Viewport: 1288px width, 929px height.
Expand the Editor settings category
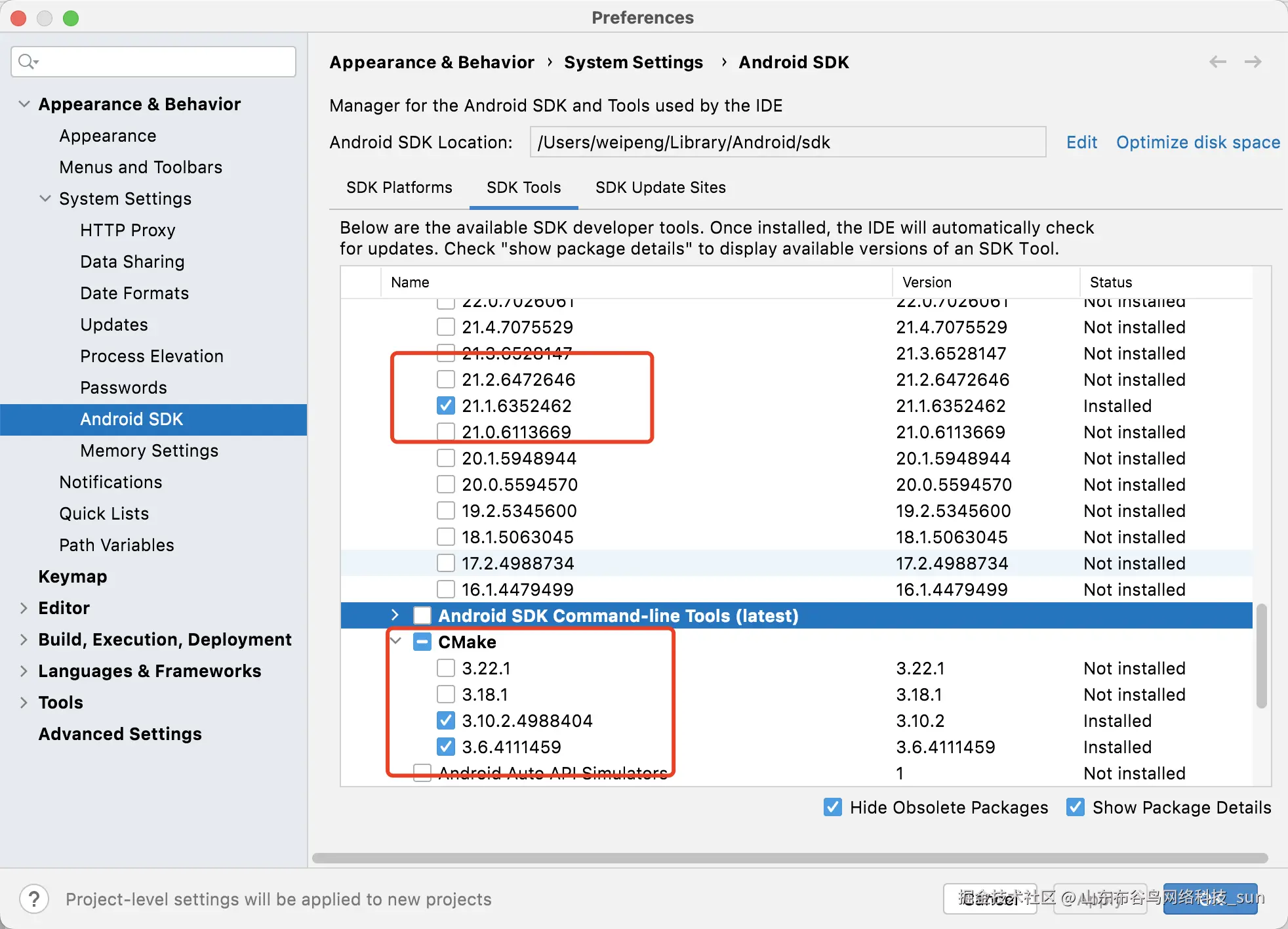click(24, 608)
